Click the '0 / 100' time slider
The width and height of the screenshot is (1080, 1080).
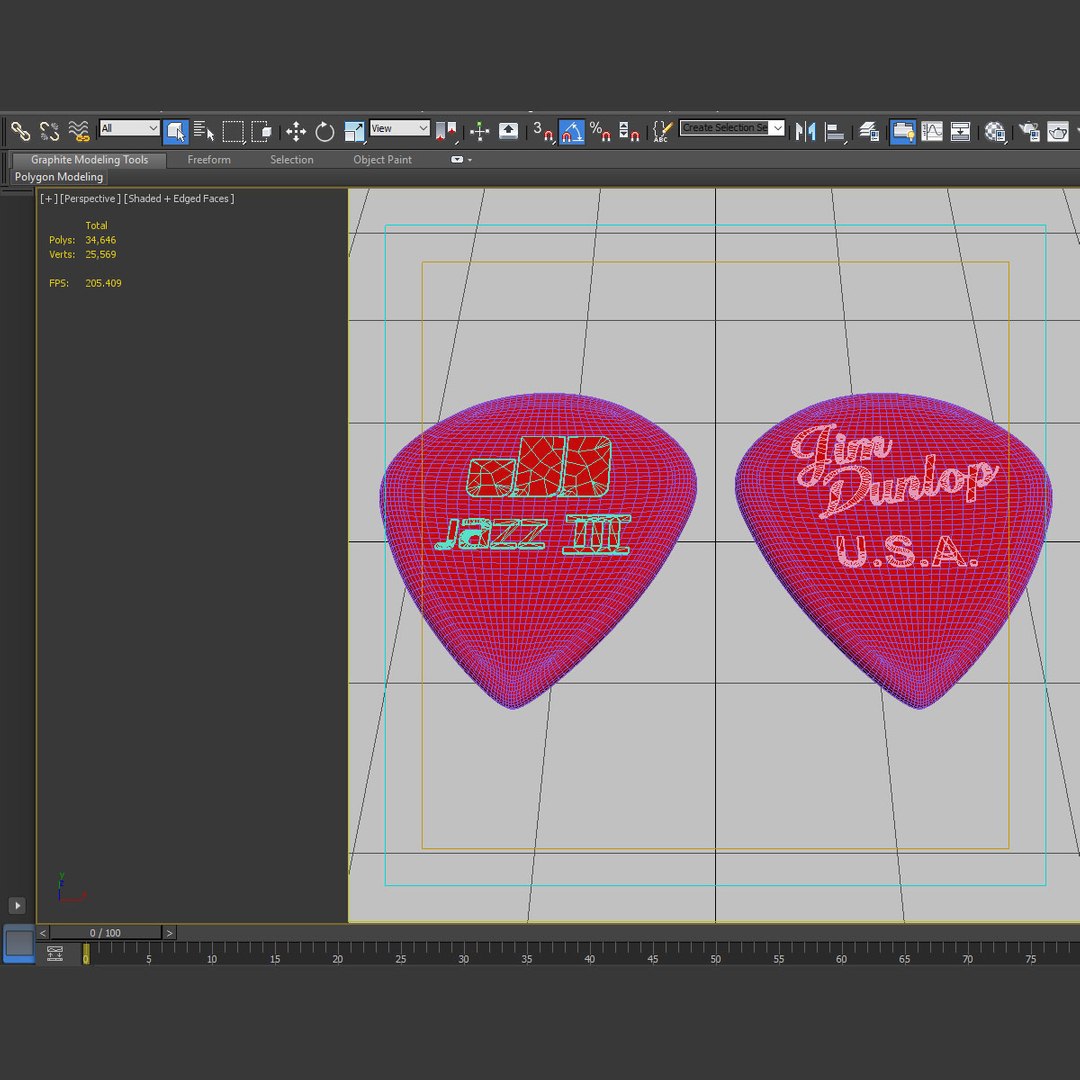click(105, 933)
